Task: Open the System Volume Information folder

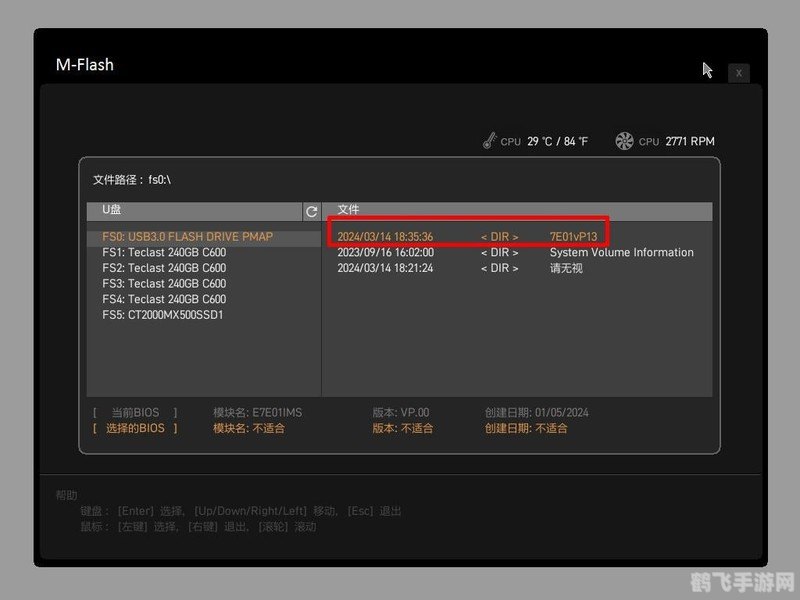Action: point(621,253)
